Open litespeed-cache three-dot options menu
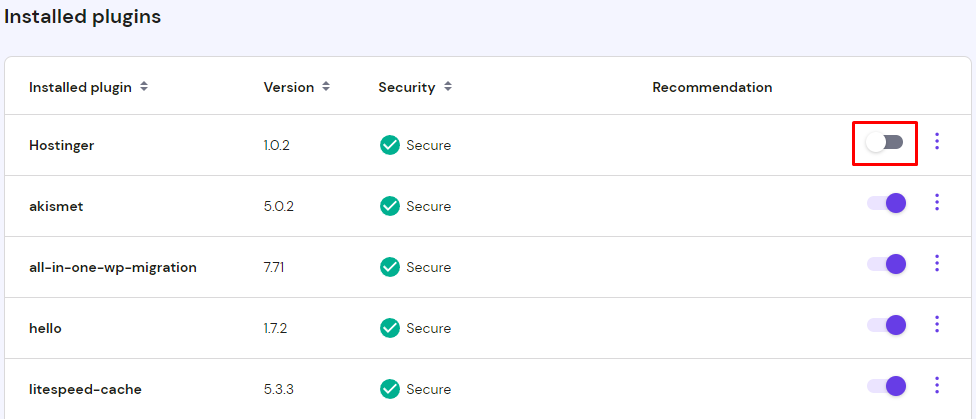The height and width of the screenshot is (419, 976). click(x=937, y=386)
